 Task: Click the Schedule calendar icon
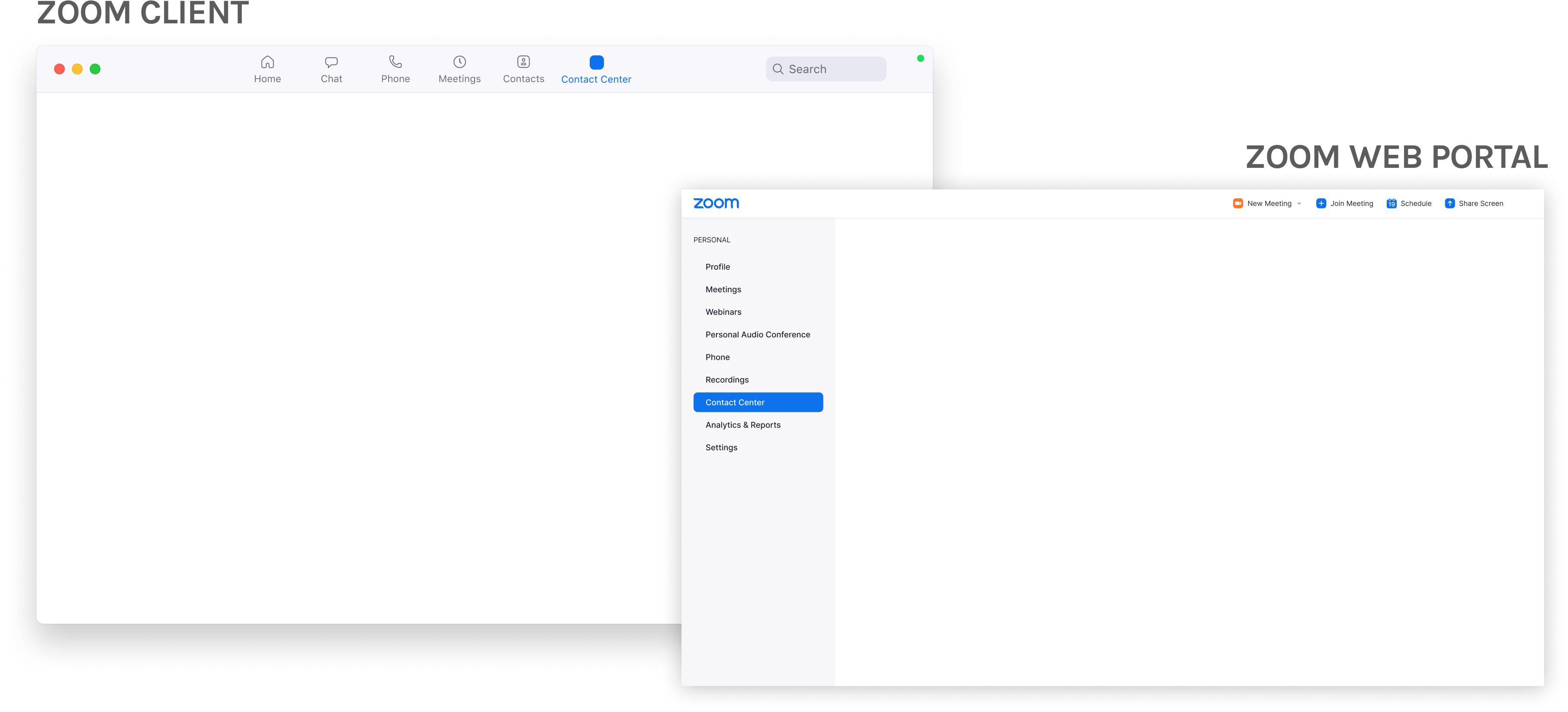[x=1391, y=203]
